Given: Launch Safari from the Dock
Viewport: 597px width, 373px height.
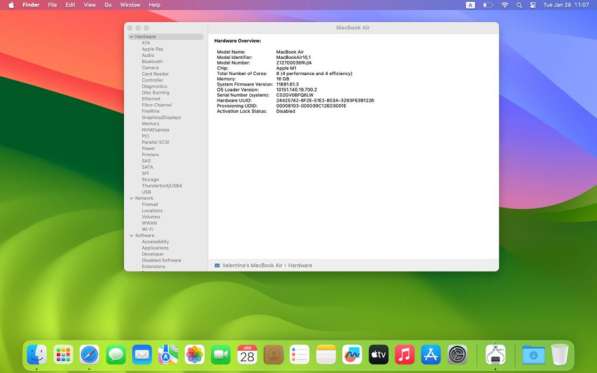Looking at the screenshot, I should tap(89, 355).
